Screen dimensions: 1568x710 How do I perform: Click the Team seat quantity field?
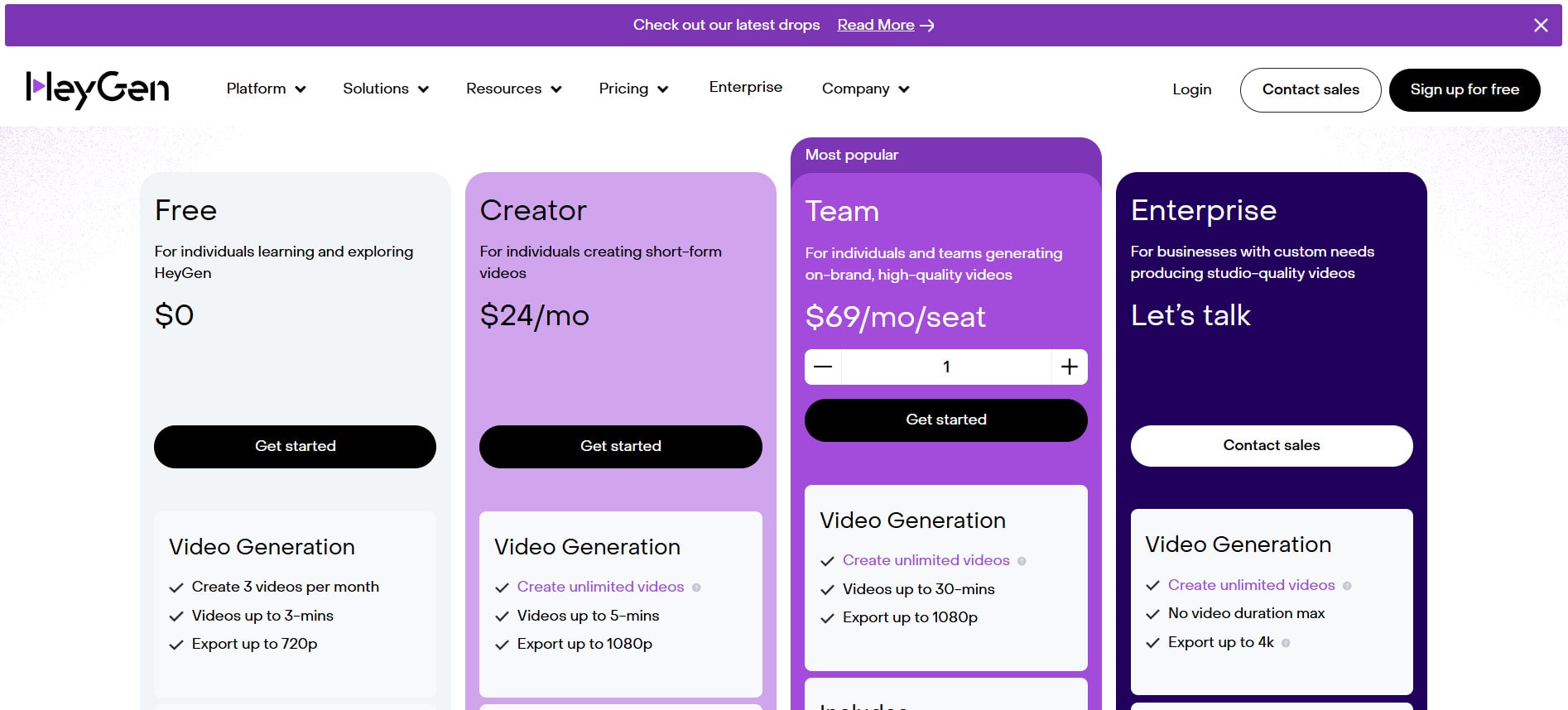(x=946, y=367)
